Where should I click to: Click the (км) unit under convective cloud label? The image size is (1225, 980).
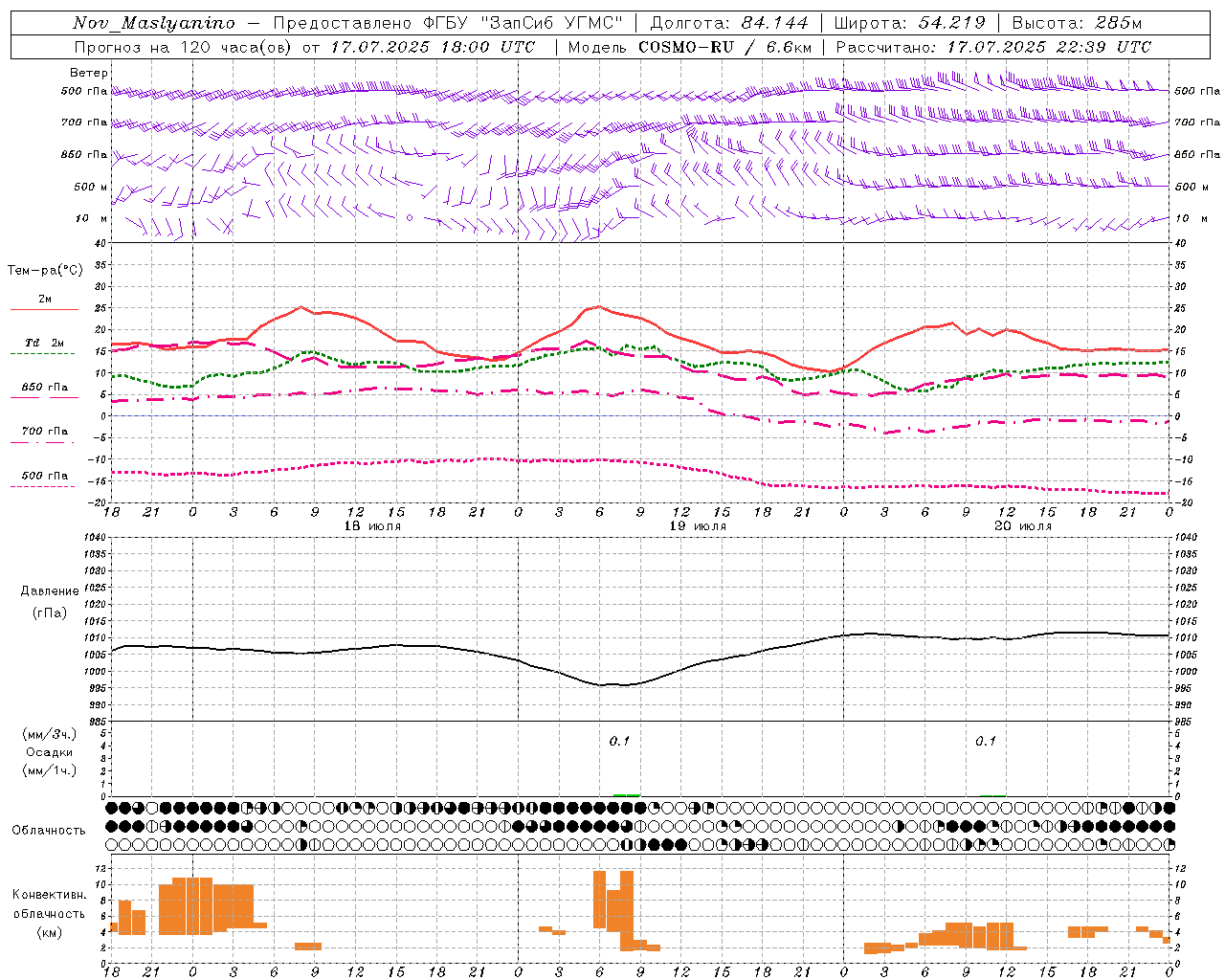click(50, 932)
